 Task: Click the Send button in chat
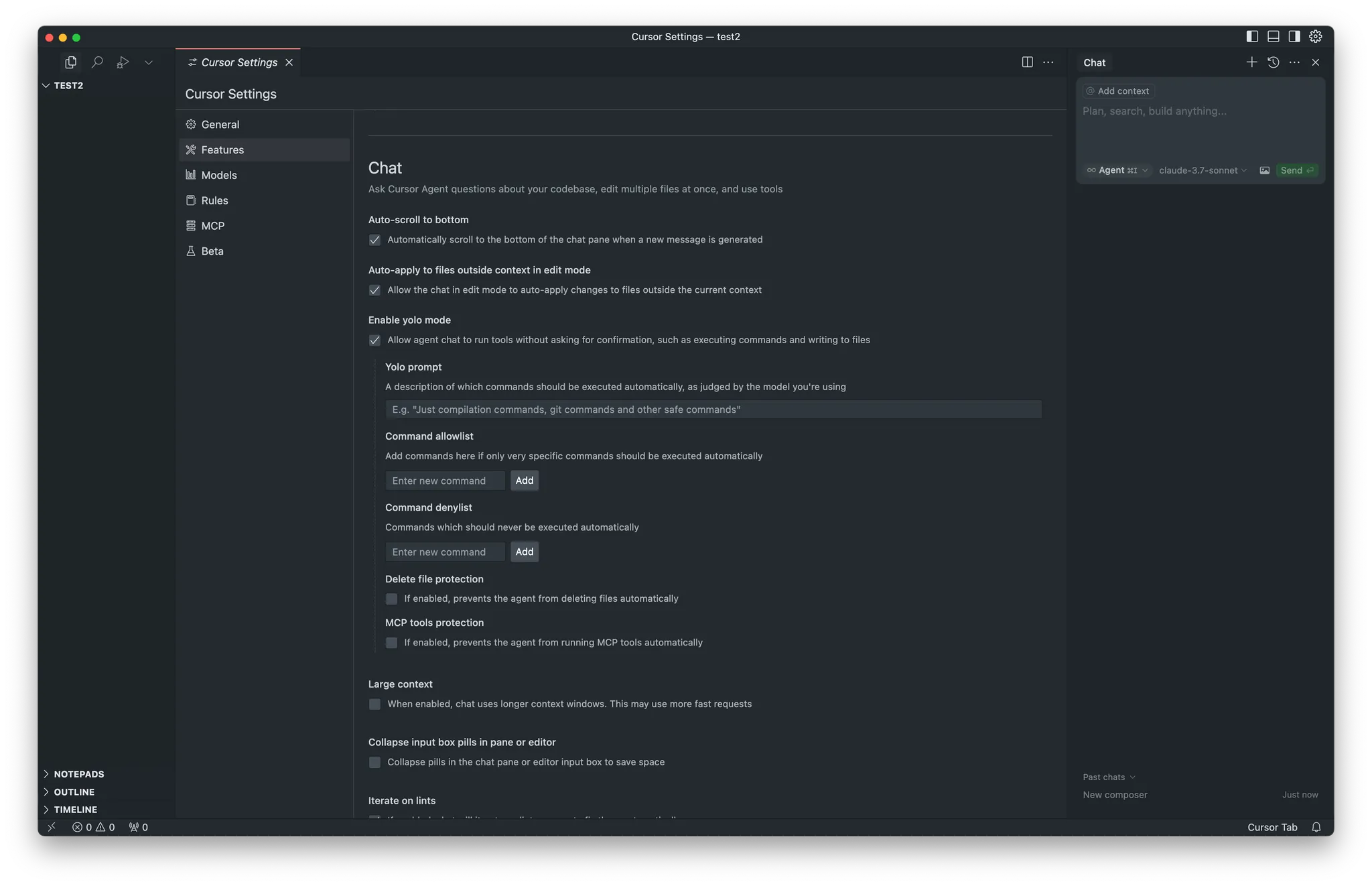1296,170
